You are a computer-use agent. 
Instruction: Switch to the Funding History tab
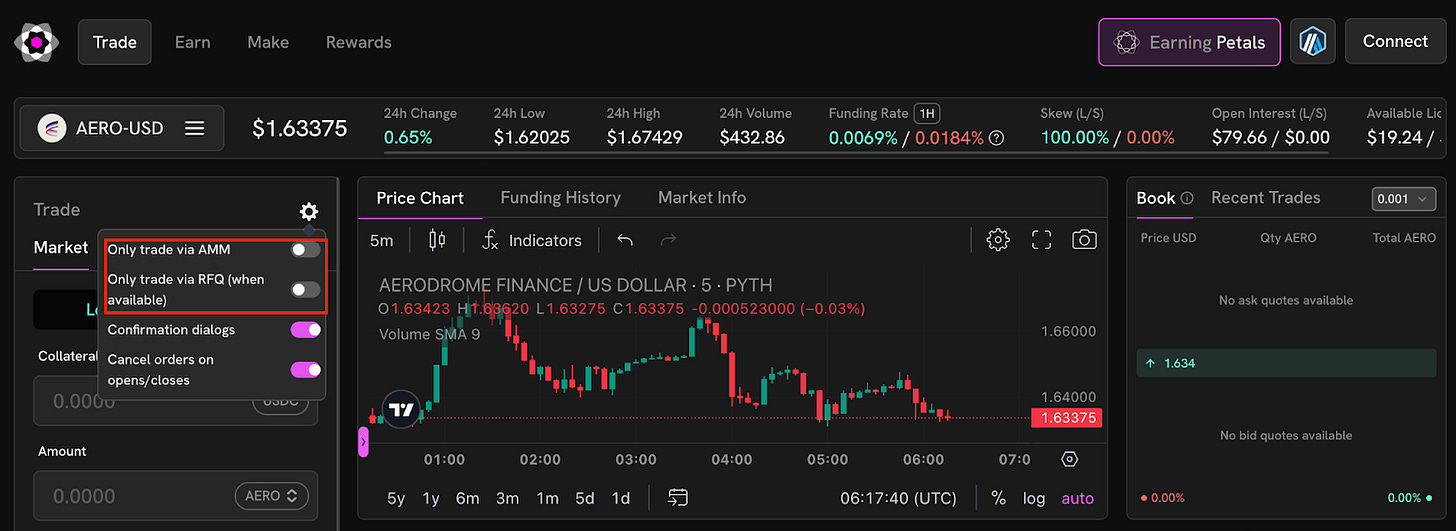pos(560,198)
